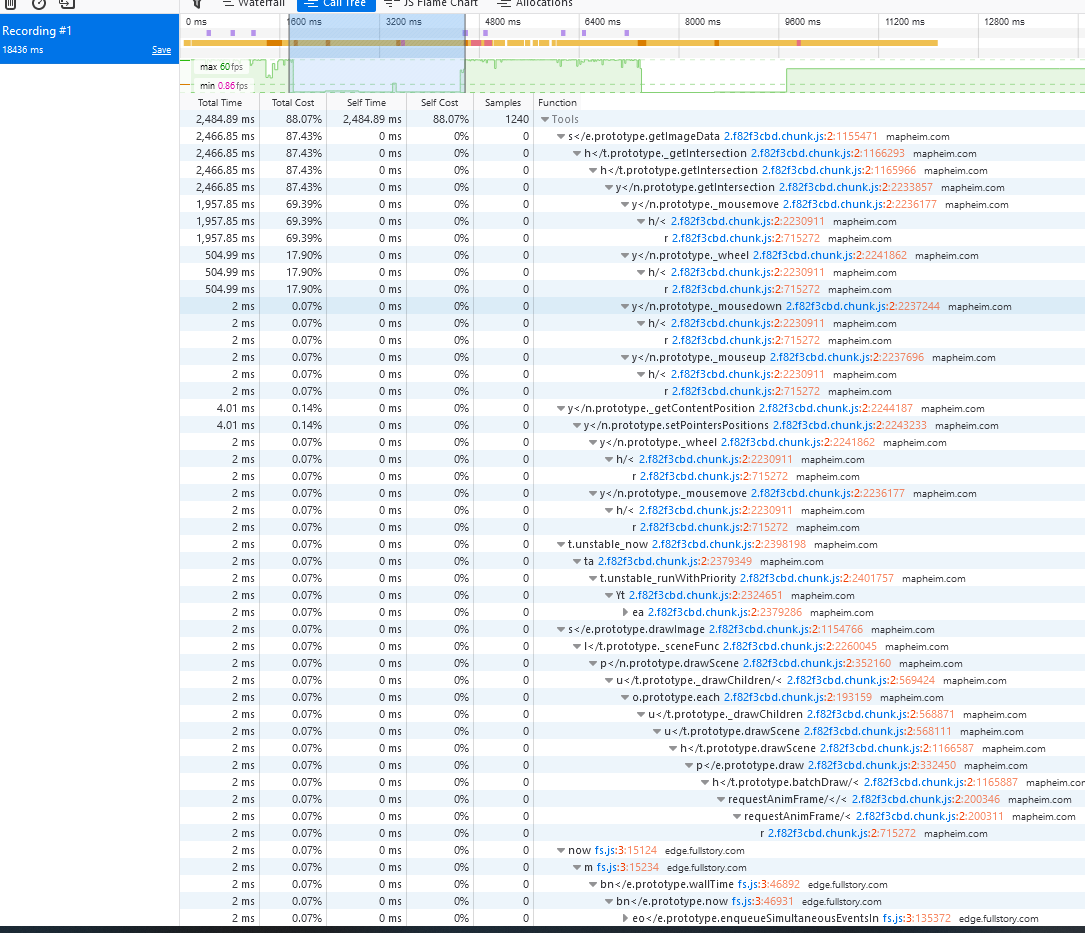Sort results by the Total Time column
The height and width of the screenshot is (933, 1085).
[x=220, y=102]
